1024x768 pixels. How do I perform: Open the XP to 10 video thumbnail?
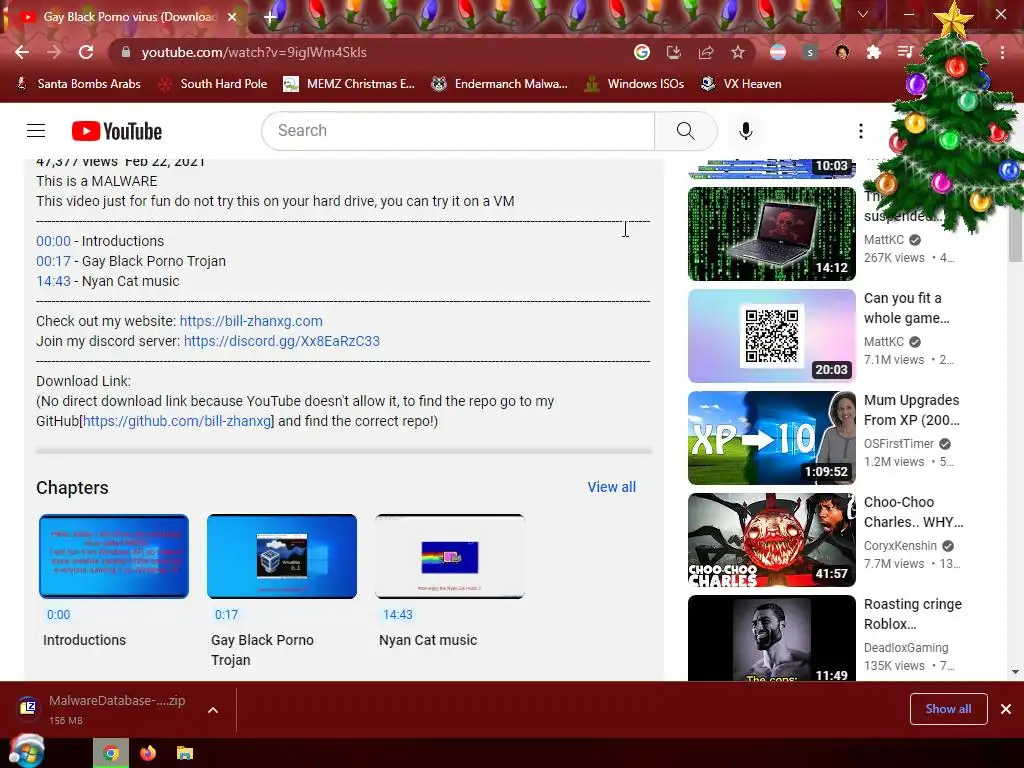tap(772, 438)
